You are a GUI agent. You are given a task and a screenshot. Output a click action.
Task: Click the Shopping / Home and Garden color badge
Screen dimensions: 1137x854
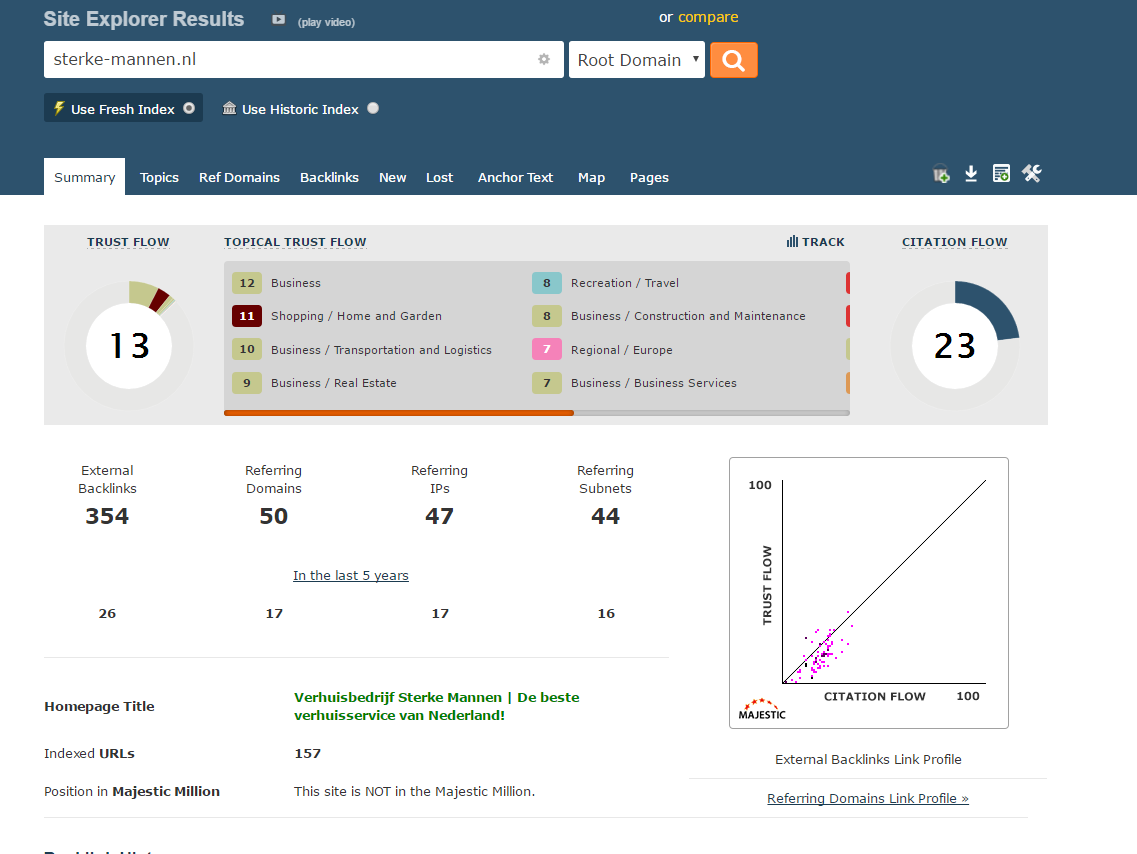[246, 316]
